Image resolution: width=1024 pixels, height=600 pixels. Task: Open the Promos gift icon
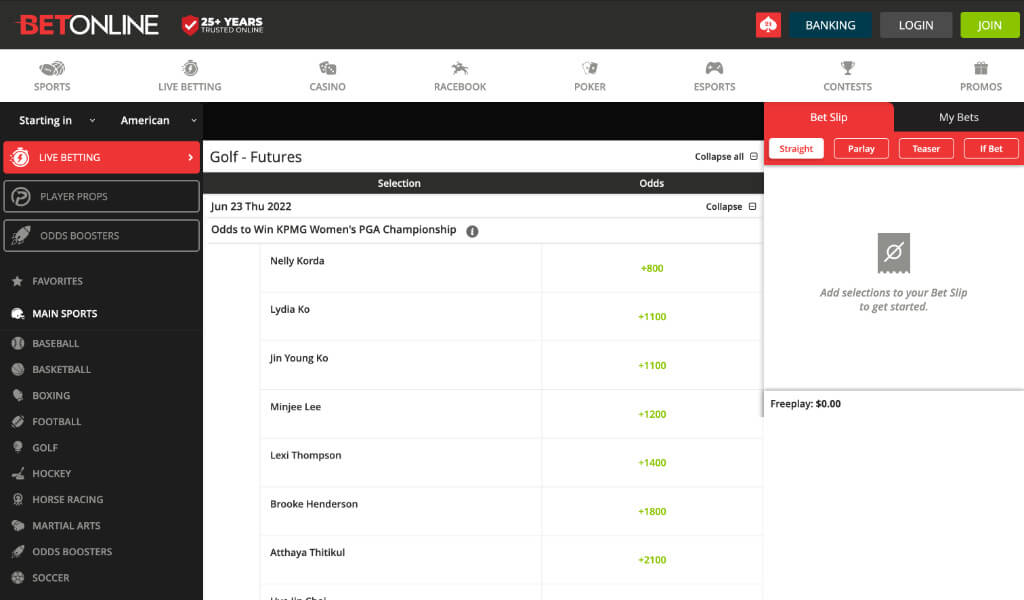[981, 68]
